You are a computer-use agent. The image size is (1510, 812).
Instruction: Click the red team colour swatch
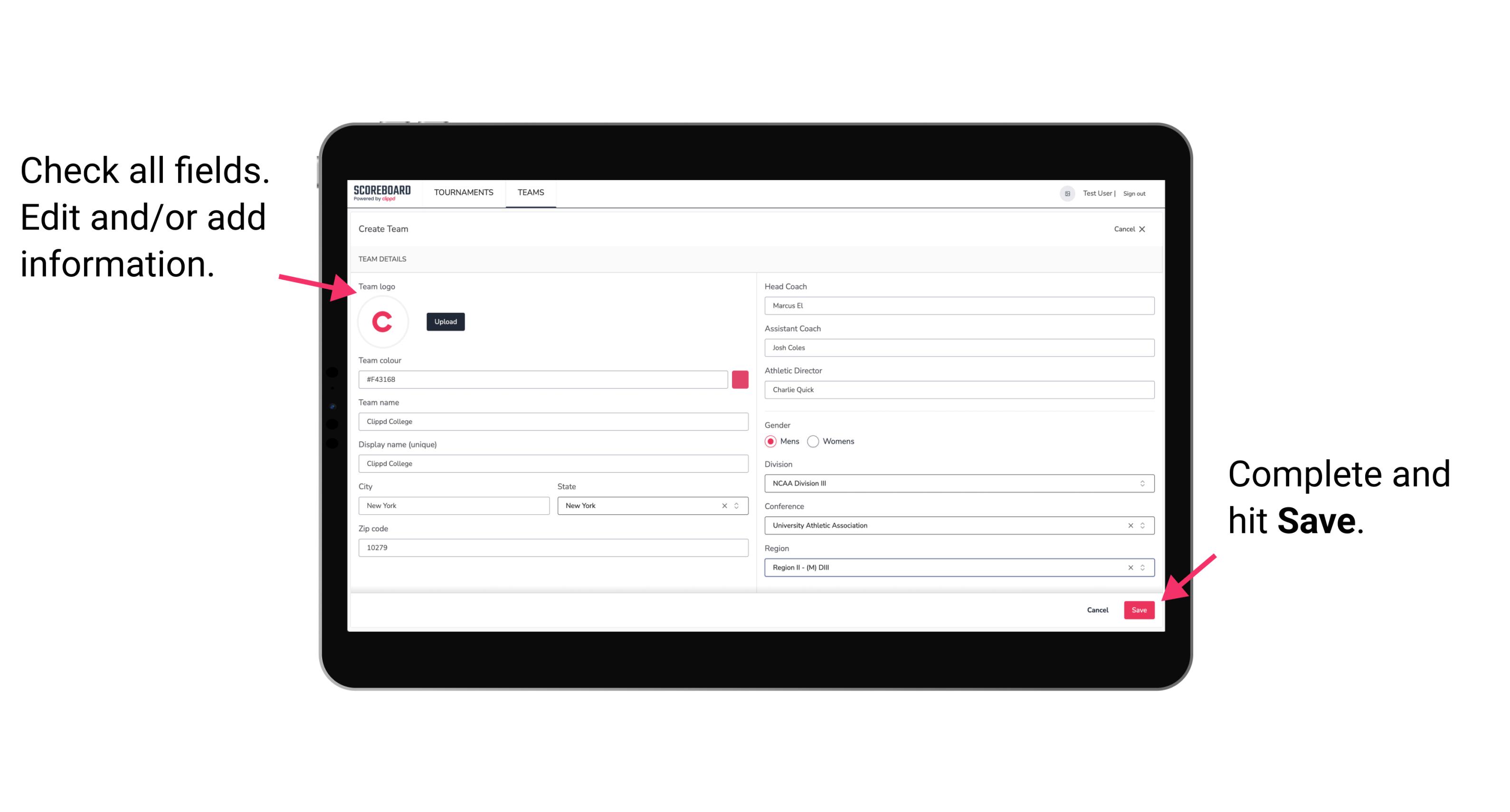[x=740, y=379]
